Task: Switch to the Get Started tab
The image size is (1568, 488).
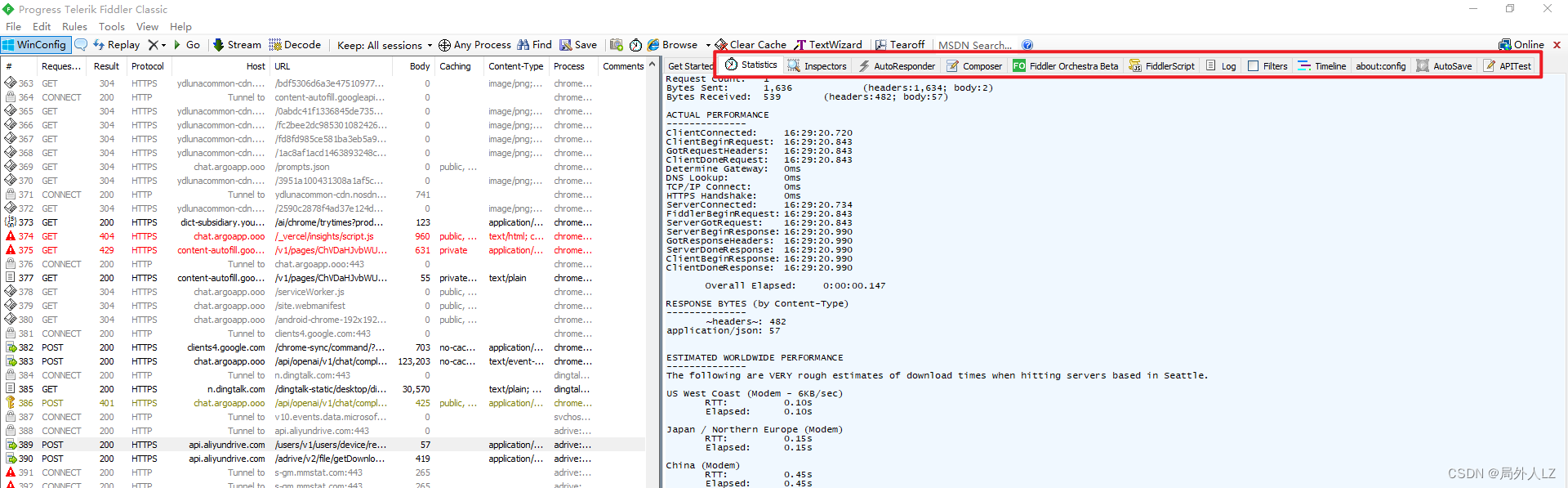Action: tap(690, 66)
